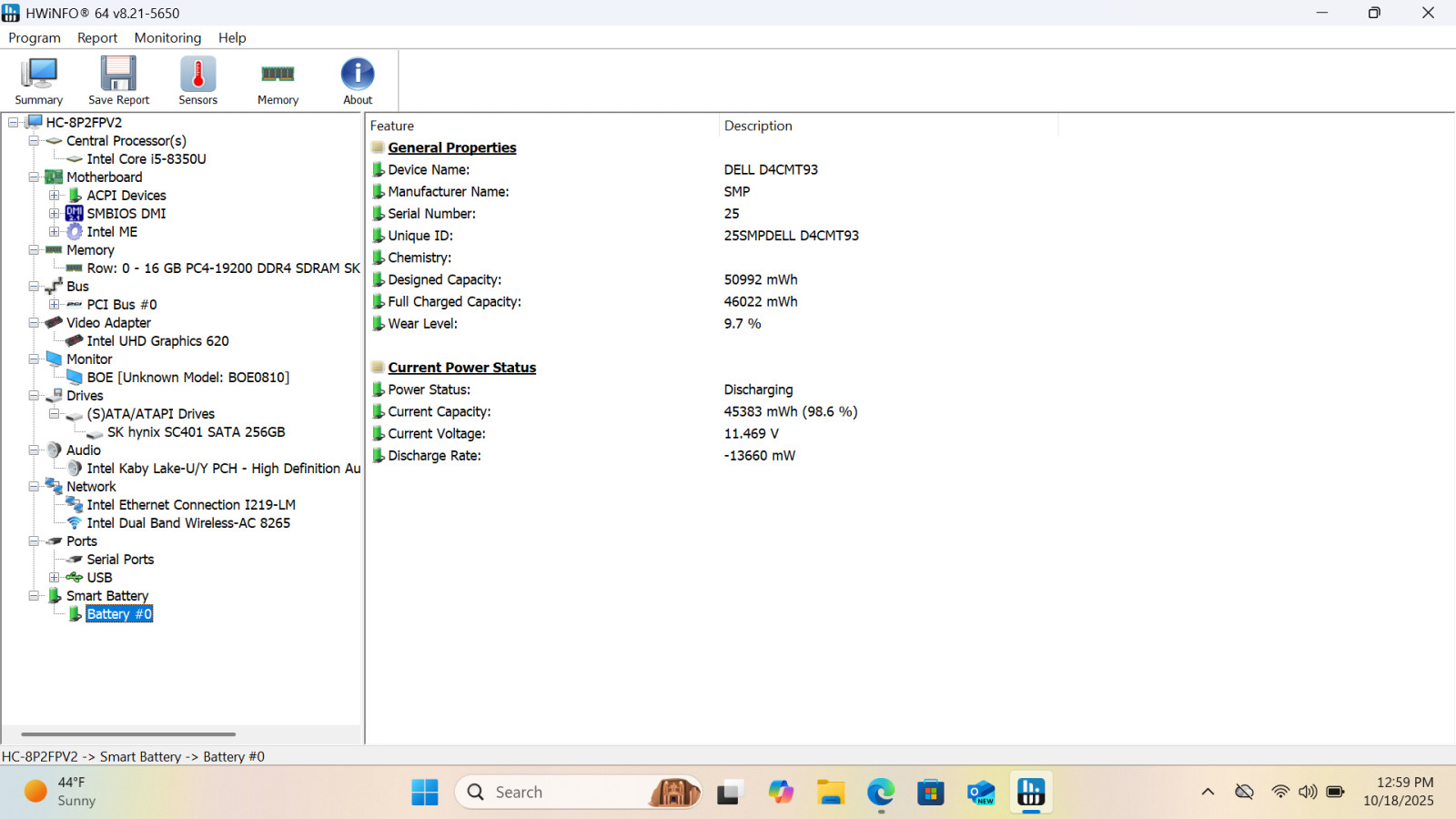
Task: Click the Description column header
Action: tap(889, 126)
